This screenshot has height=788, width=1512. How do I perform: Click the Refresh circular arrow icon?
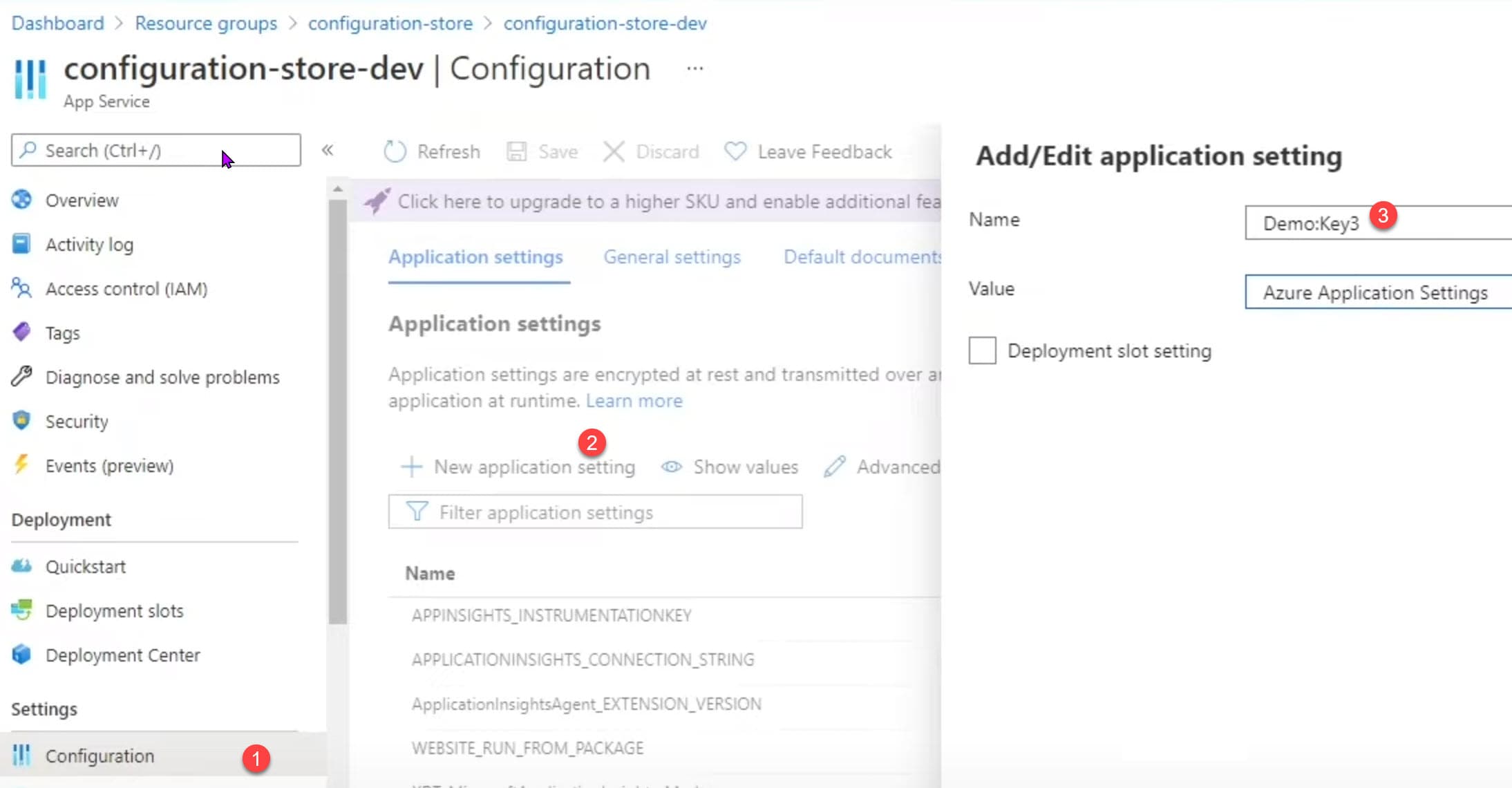pos(395,151)
